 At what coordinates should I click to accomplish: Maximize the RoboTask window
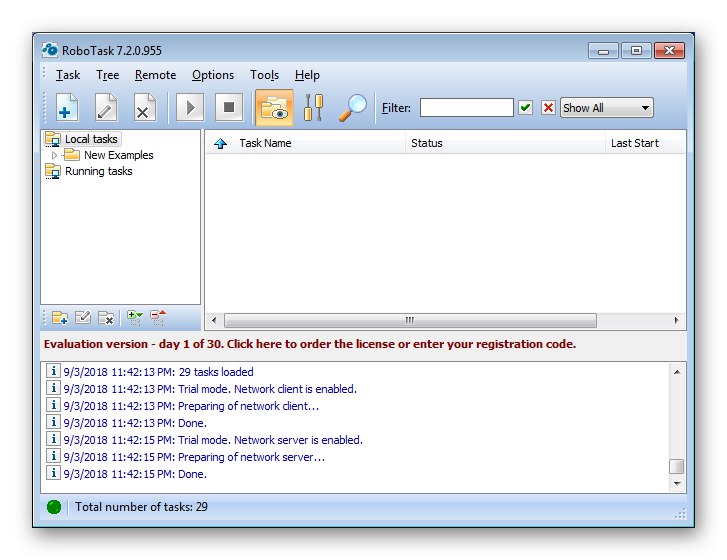[636, 51]
